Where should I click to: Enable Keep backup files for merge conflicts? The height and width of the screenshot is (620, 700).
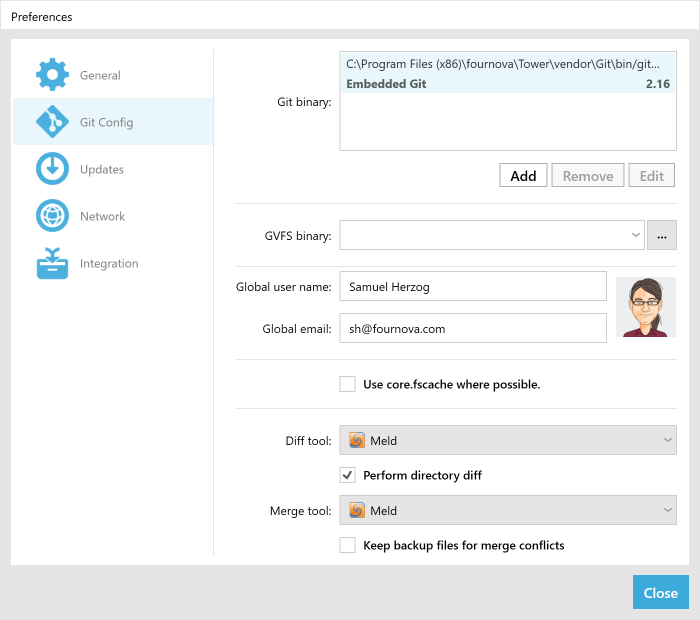click(x=348, y=545)
